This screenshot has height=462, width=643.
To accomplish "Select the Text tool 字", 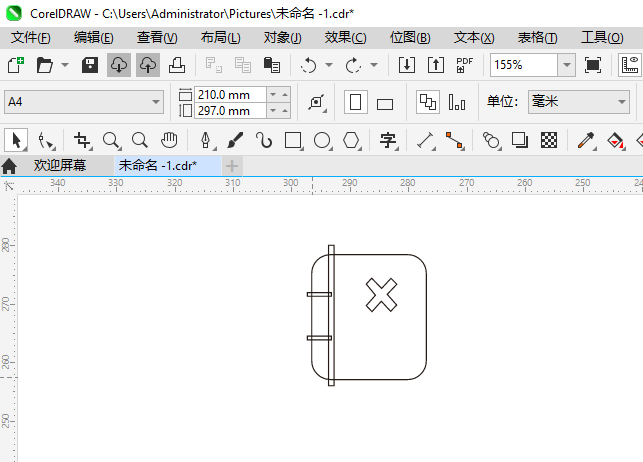I will pyautogui.click(x=388, y=140).
